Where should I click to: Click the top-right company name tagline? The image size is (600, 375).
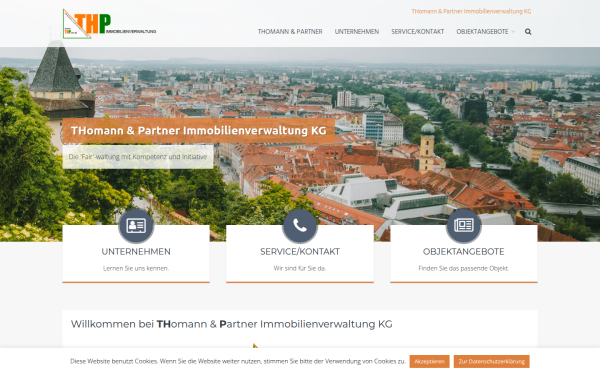(471, 11)
